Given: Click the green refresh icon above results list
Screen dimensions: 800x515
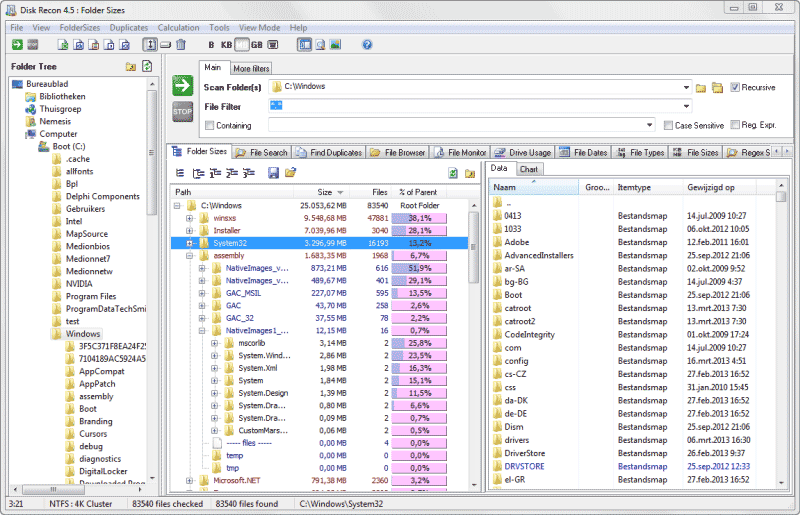Looking at the screenshot, I should coord(453,174).
